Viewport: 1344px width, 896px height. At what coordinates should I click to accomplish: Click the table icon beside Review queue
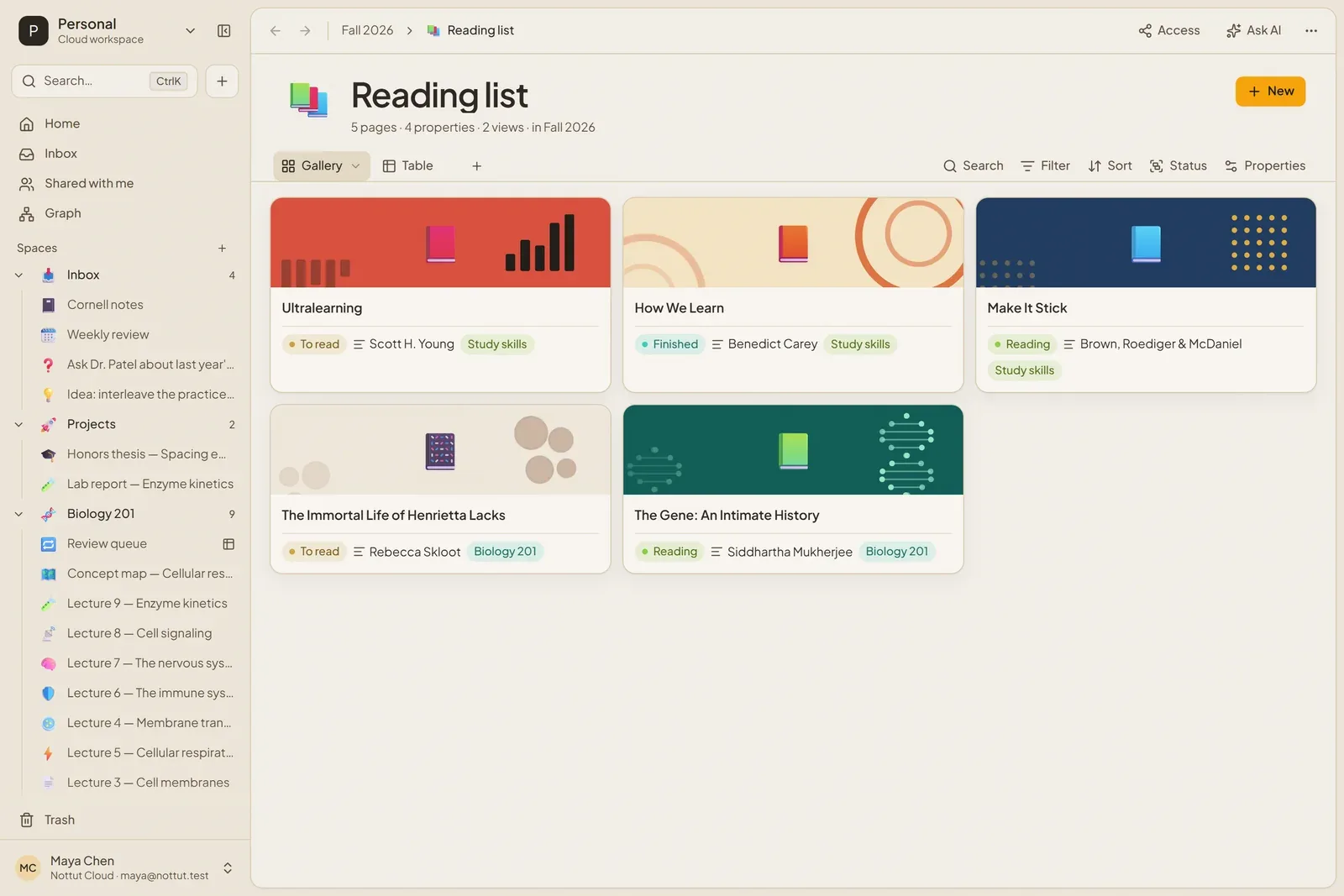pyautogui.click(x=228, y=544)
